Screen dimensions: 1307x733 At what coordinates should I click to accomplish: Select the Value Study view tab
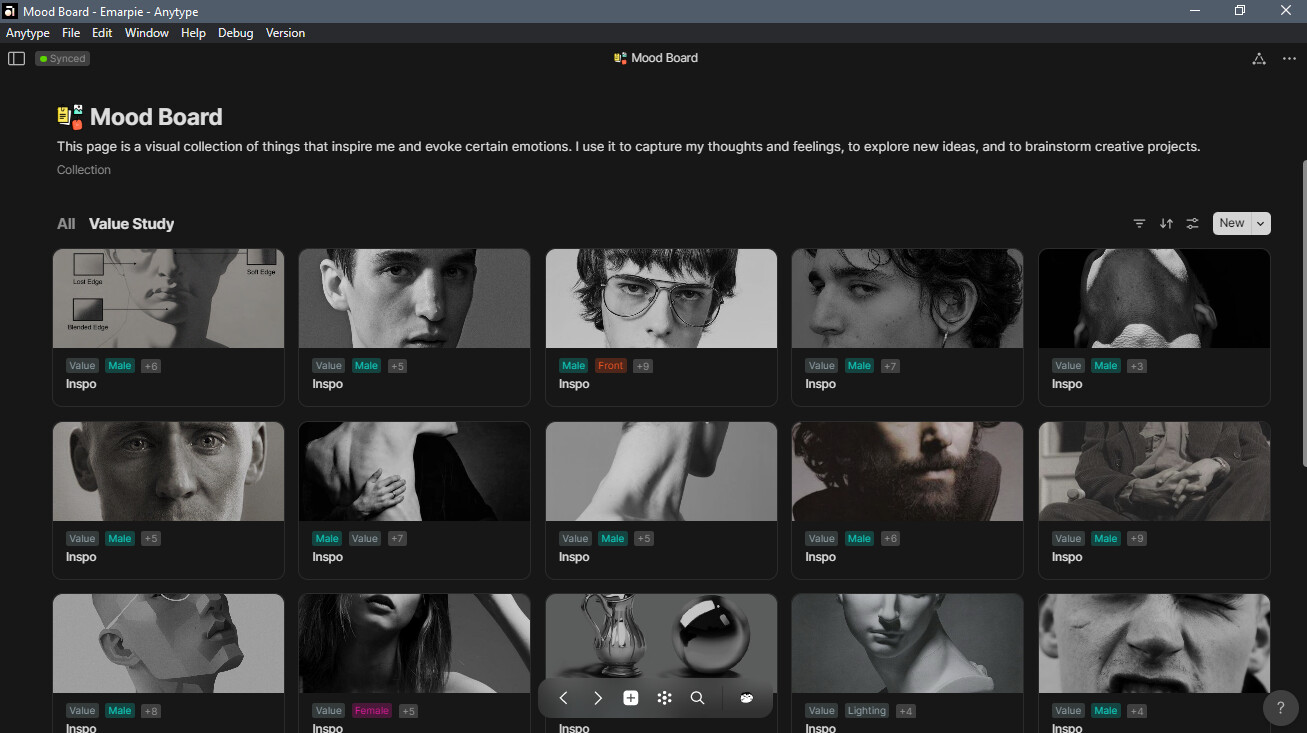click(131, 224)
